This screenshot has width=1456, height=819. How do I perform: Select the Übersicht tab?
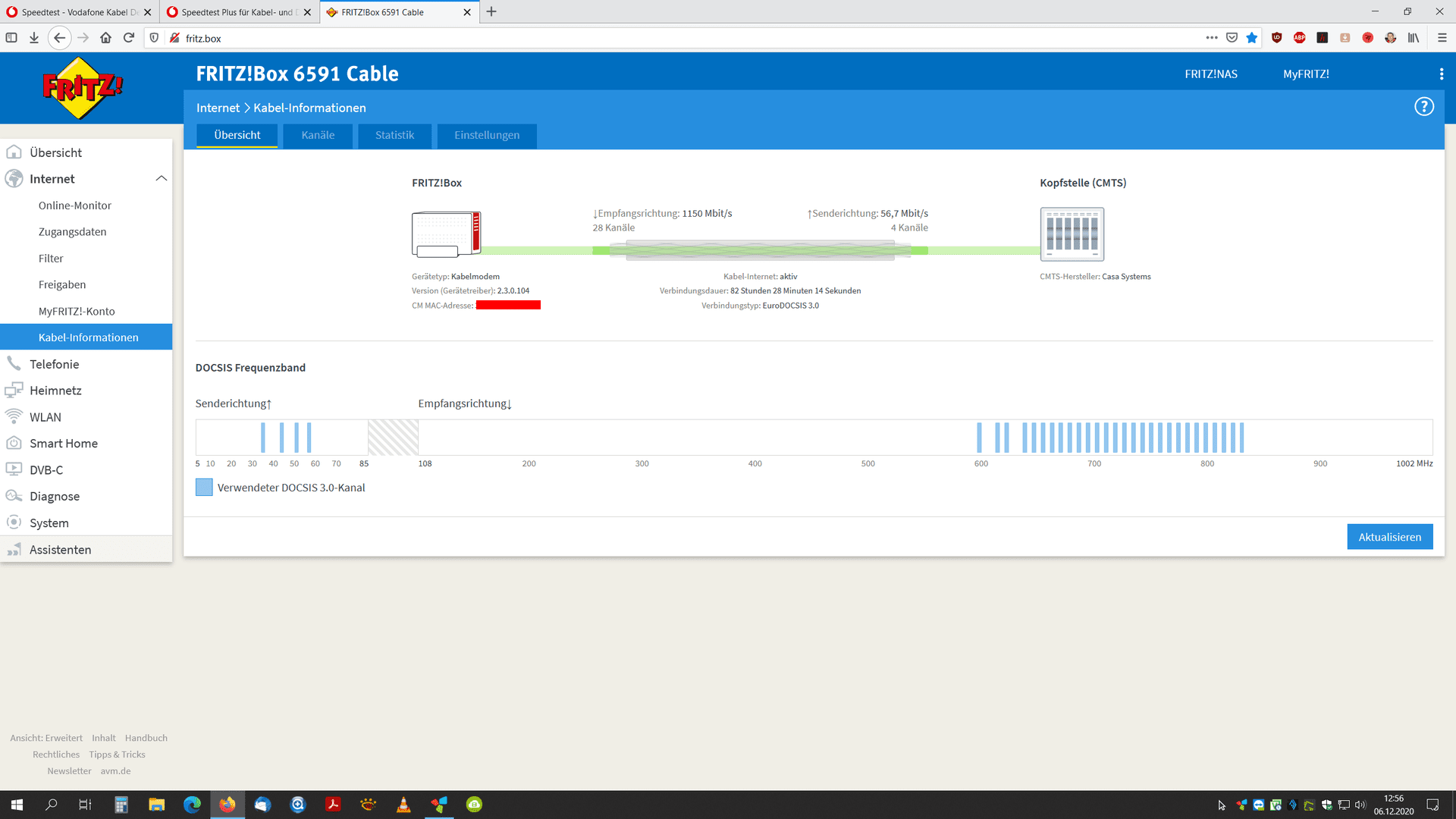pos(237,136)
